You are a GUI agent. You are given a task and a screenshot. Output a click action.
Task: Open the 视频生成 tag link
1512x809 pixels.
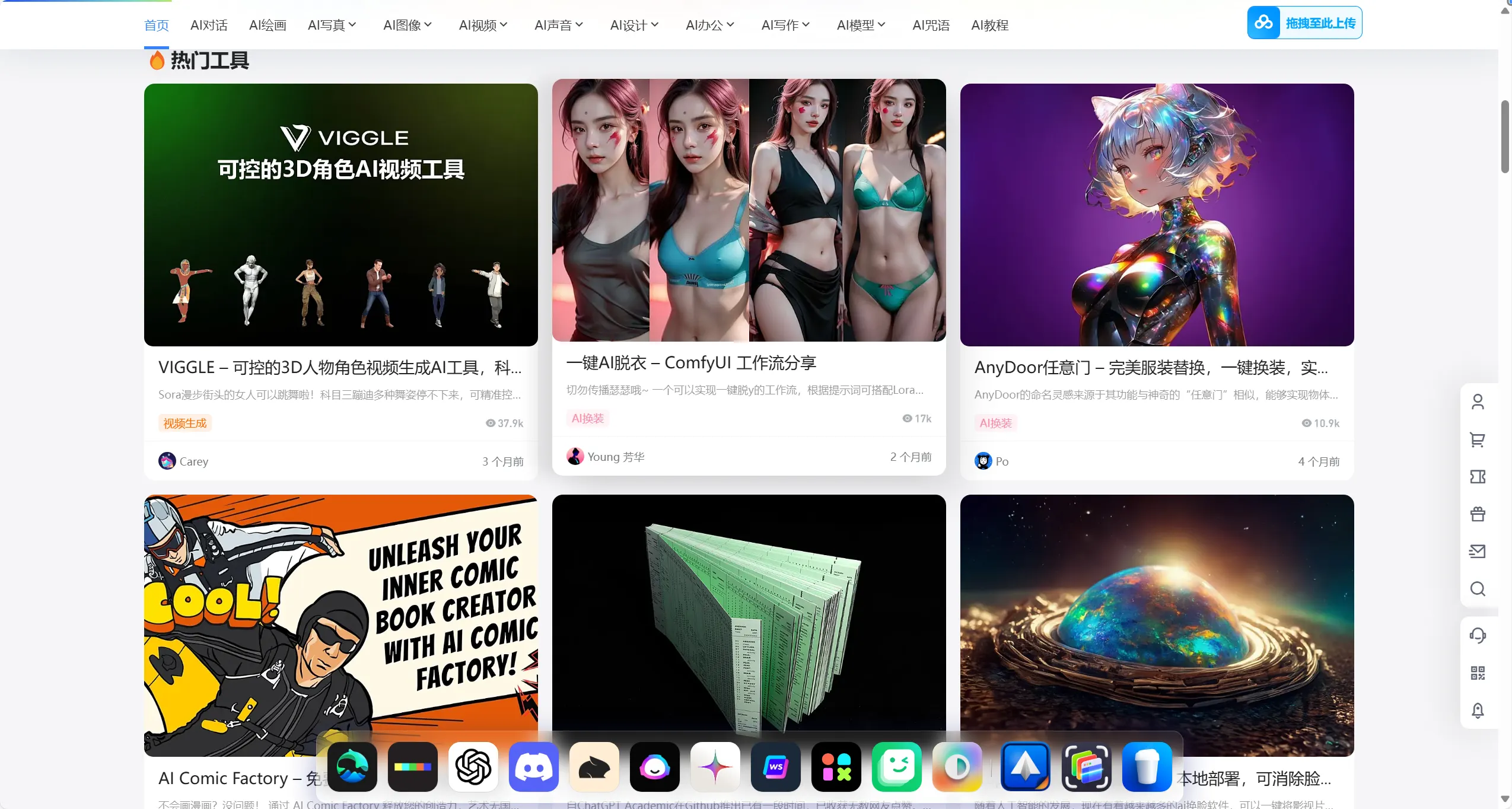185,423
